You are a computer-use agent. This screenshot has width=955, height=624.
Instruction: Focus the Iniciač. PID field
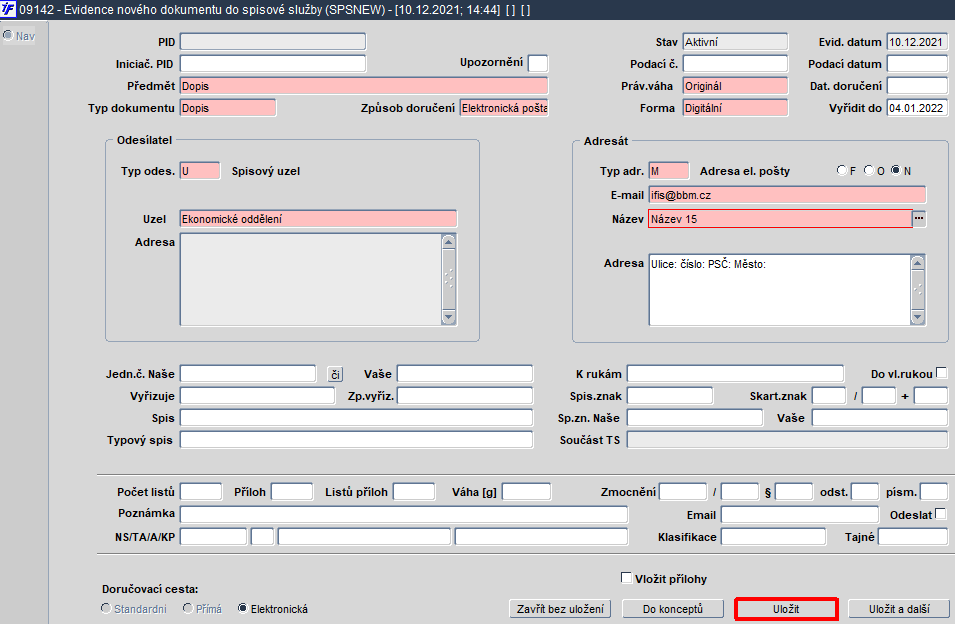point(273,63)
